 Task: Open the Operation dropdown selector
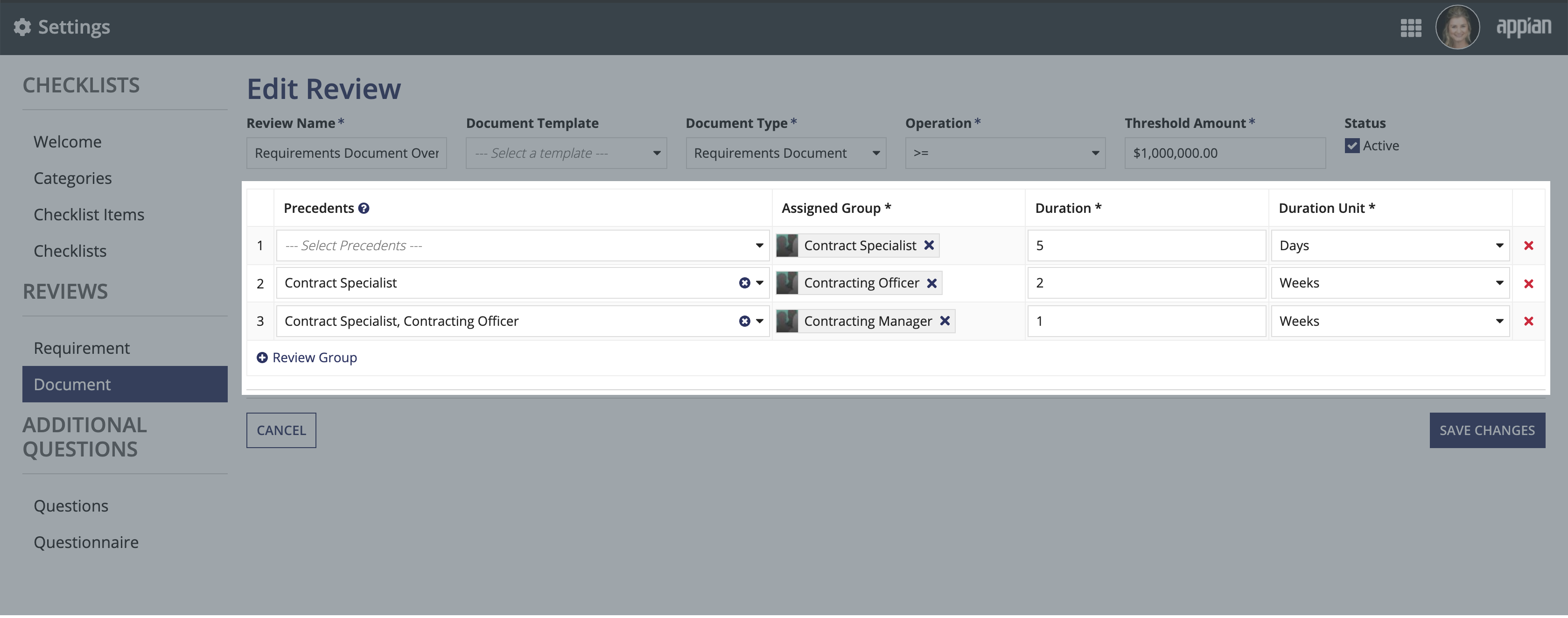click(x=1003, y=152)
